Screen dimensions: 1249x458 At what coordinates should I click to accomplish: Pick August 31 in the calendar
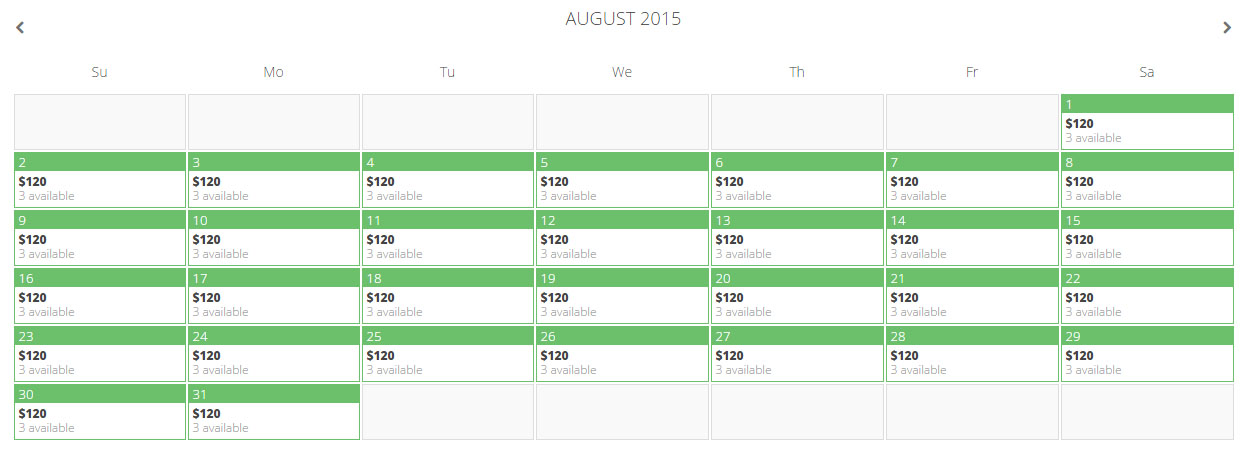point(273,412)
